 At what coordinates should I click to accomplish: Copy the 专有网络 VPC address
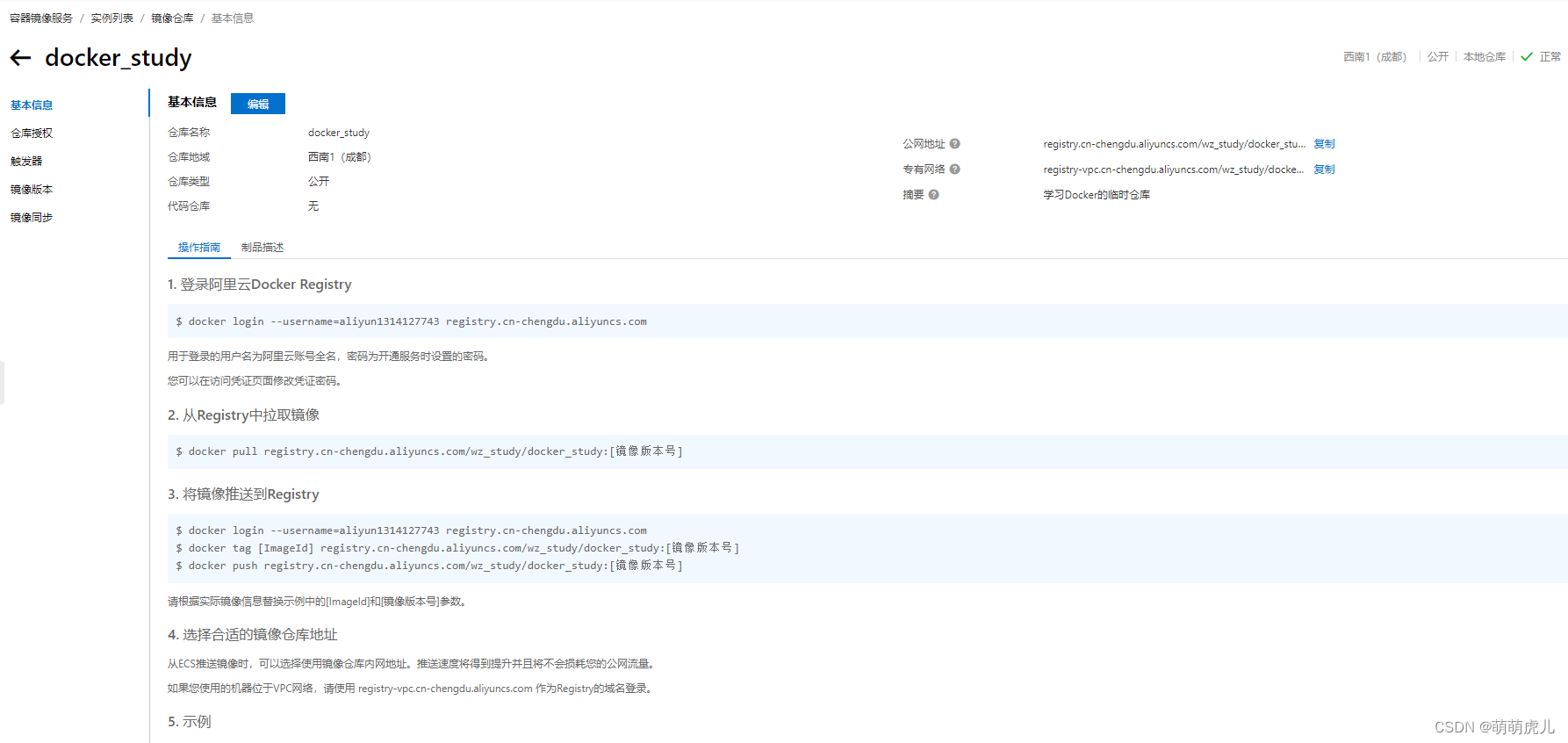coord(1324,170)
